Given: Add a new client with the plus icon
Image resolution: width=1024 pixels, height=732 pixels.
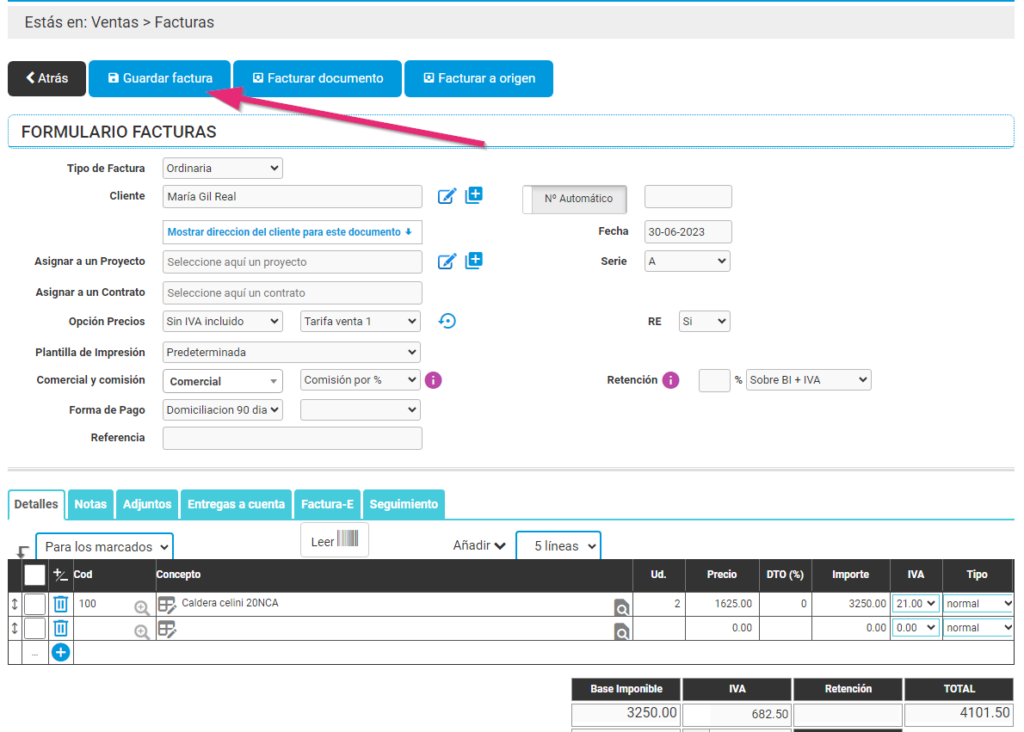Looking at the screenshot, I should tap(474, 195).
